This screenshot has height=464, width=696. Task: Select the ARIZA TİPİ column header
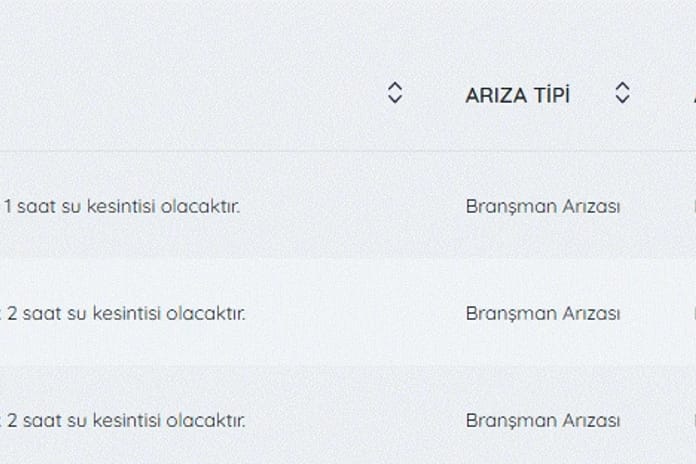click(x=517, y=95)
